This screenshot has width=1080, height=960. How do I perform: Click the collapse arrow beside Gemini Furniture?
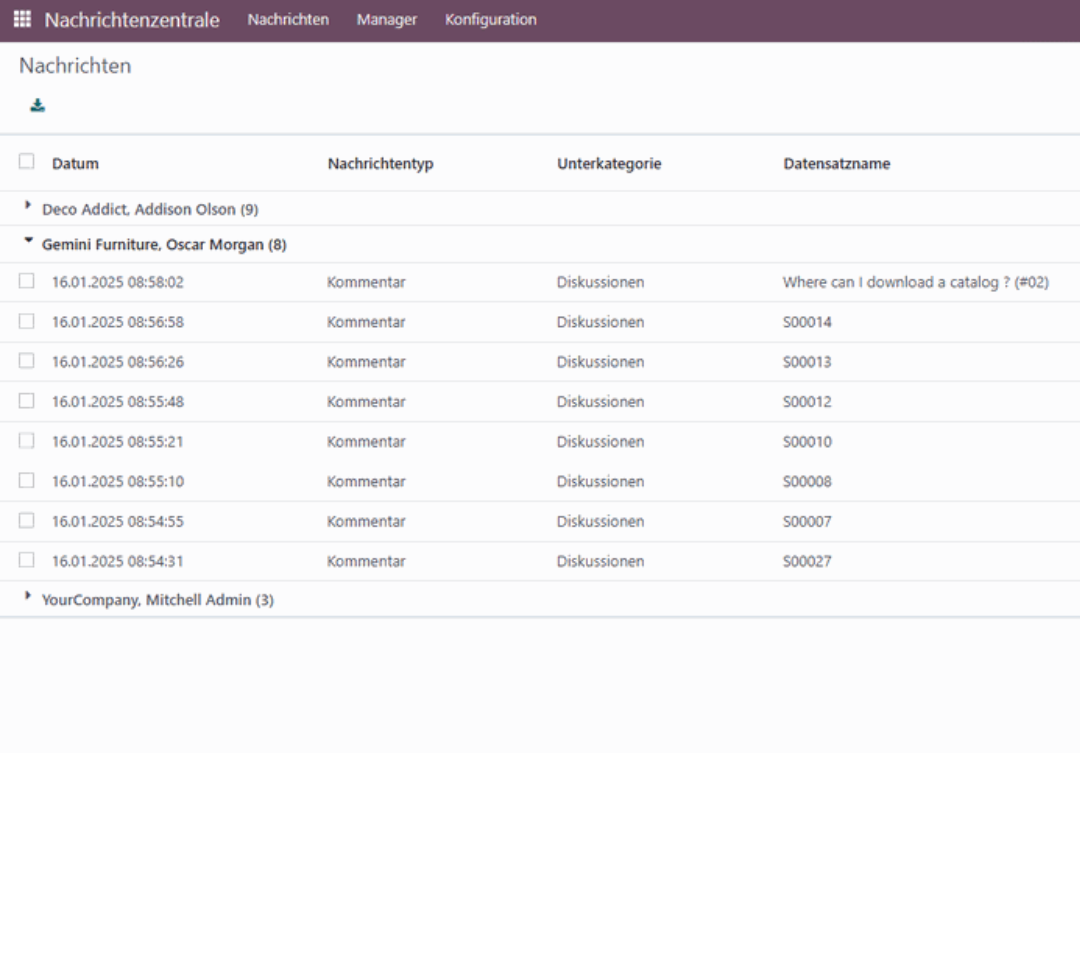coord(27,243)
